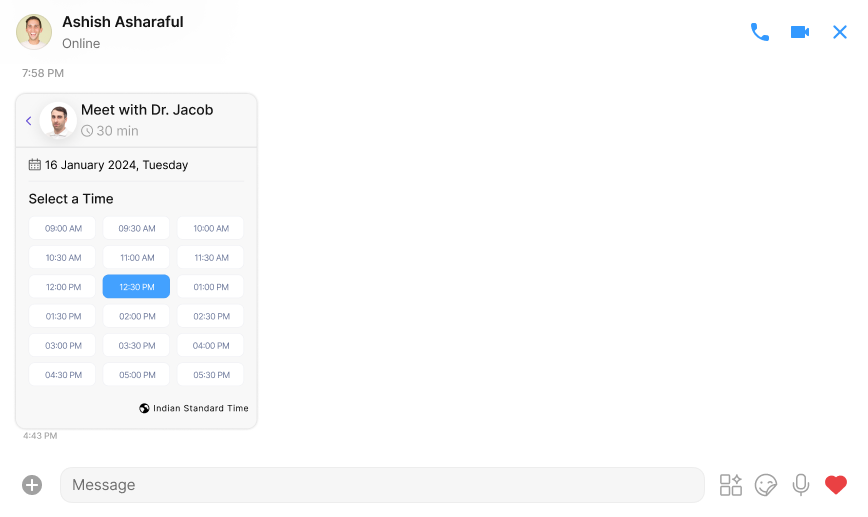The width and height of the screenshot is (868, 517).
Task: Select the 11:00 AM slot
Action: [136, 257]
